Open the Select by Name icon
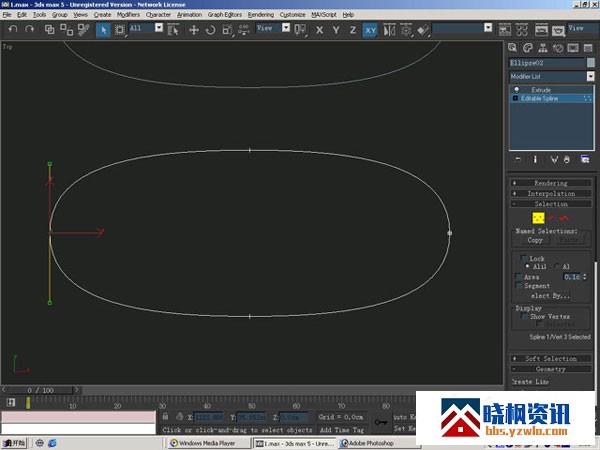 coord(173,29)
